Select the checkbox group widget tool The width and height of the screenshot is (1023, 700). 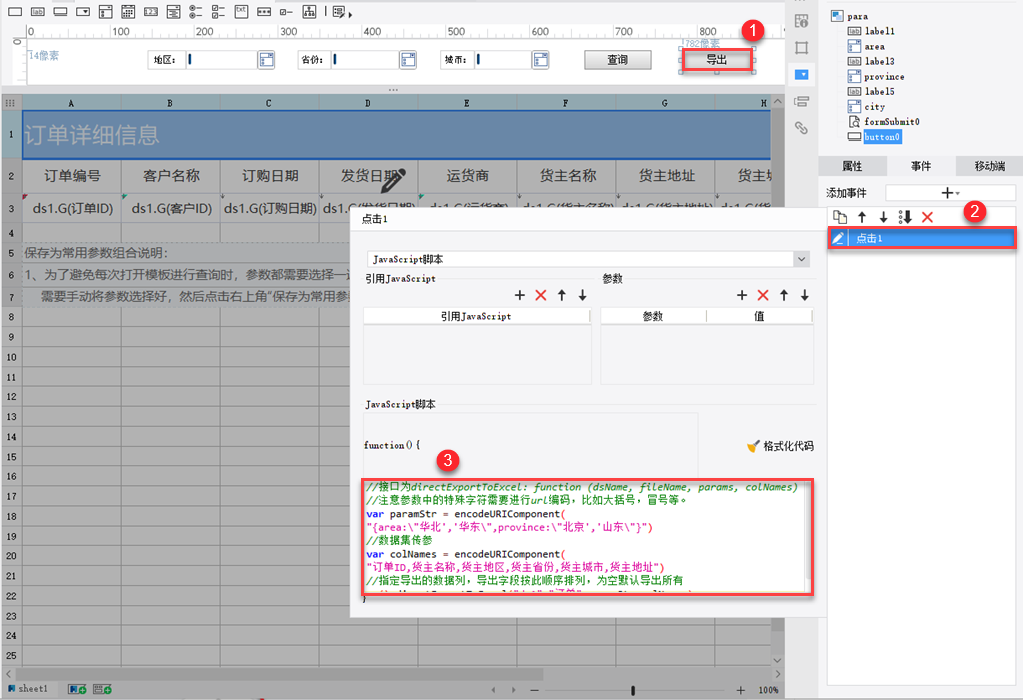[x=219, y=12]
